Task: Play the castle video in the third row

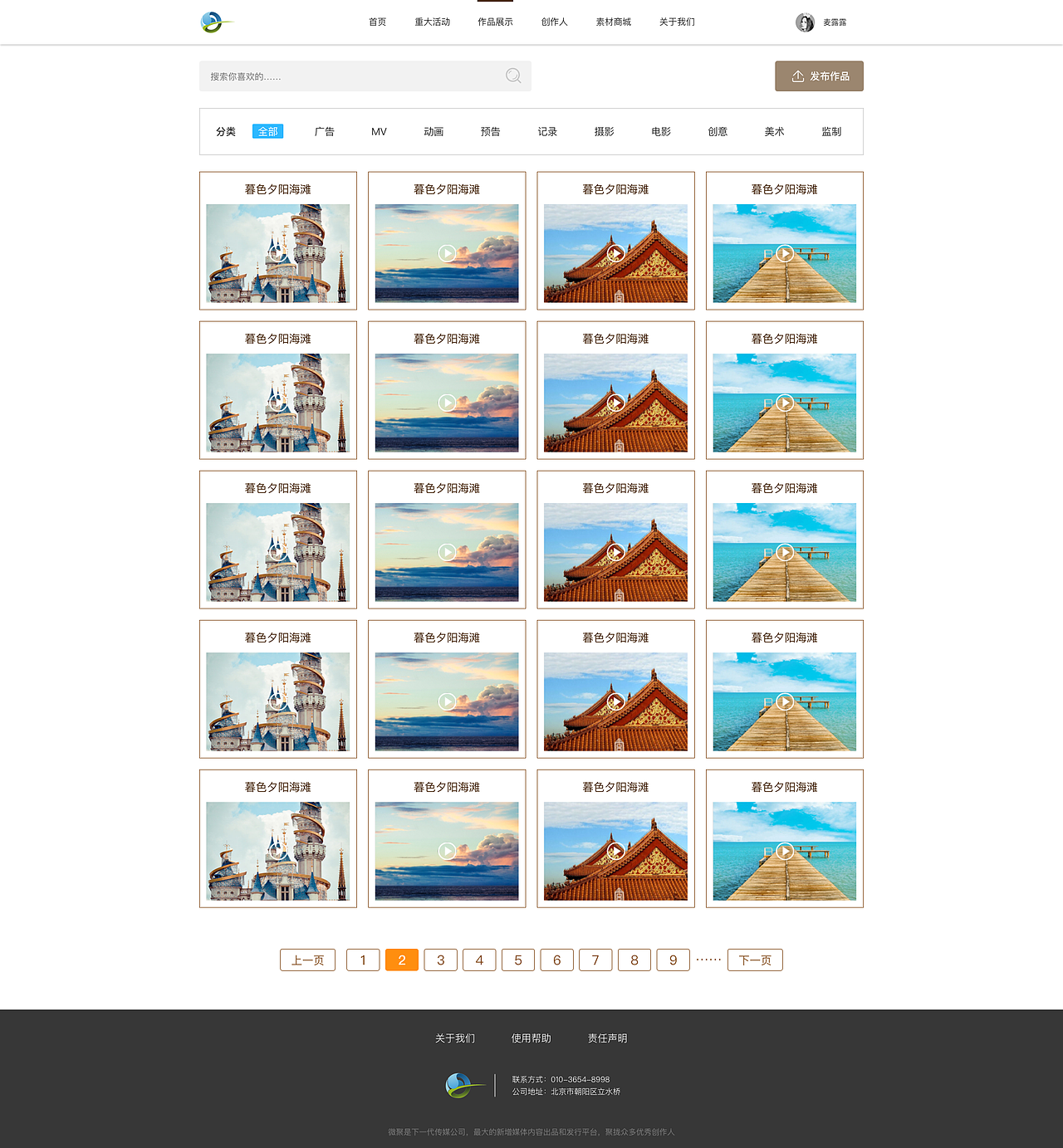Action: click(x=278, y=552)
